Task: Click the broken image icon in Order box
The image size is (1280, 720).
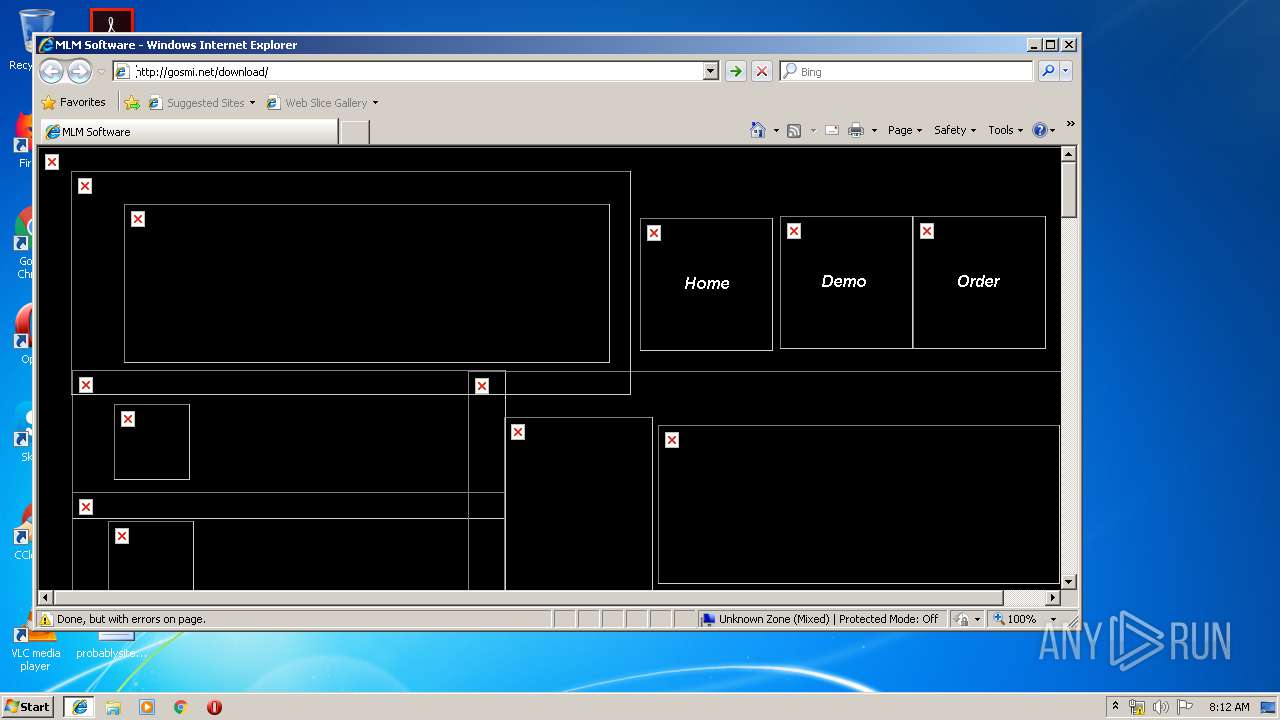Action: click(927, 231)
